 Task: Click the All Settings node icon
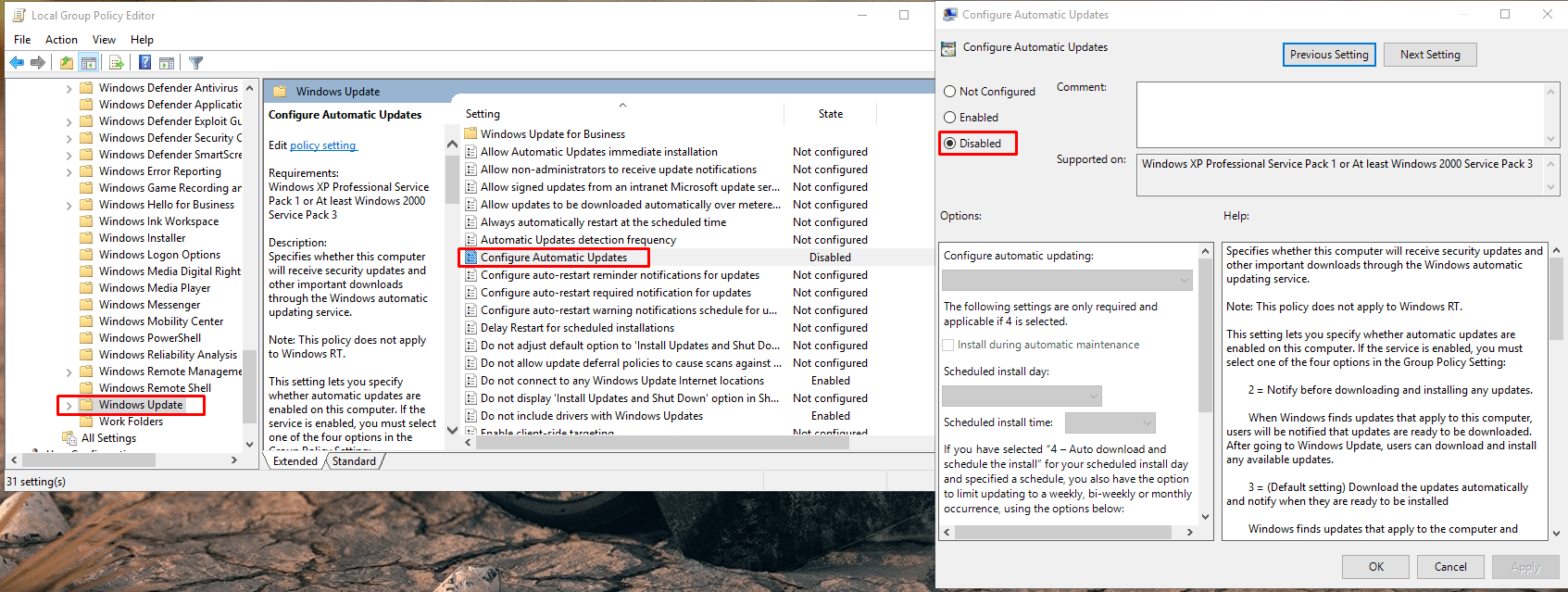click(69, 438)
